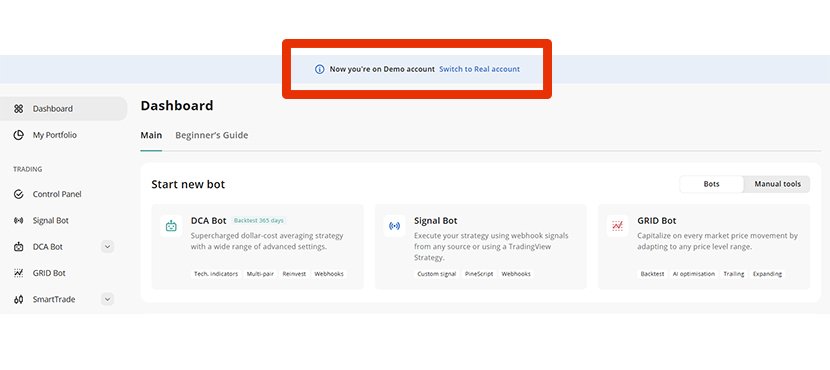Click the Start new bot heading
The height and width of the screenshot is (370, 830).
click(188, 185)
